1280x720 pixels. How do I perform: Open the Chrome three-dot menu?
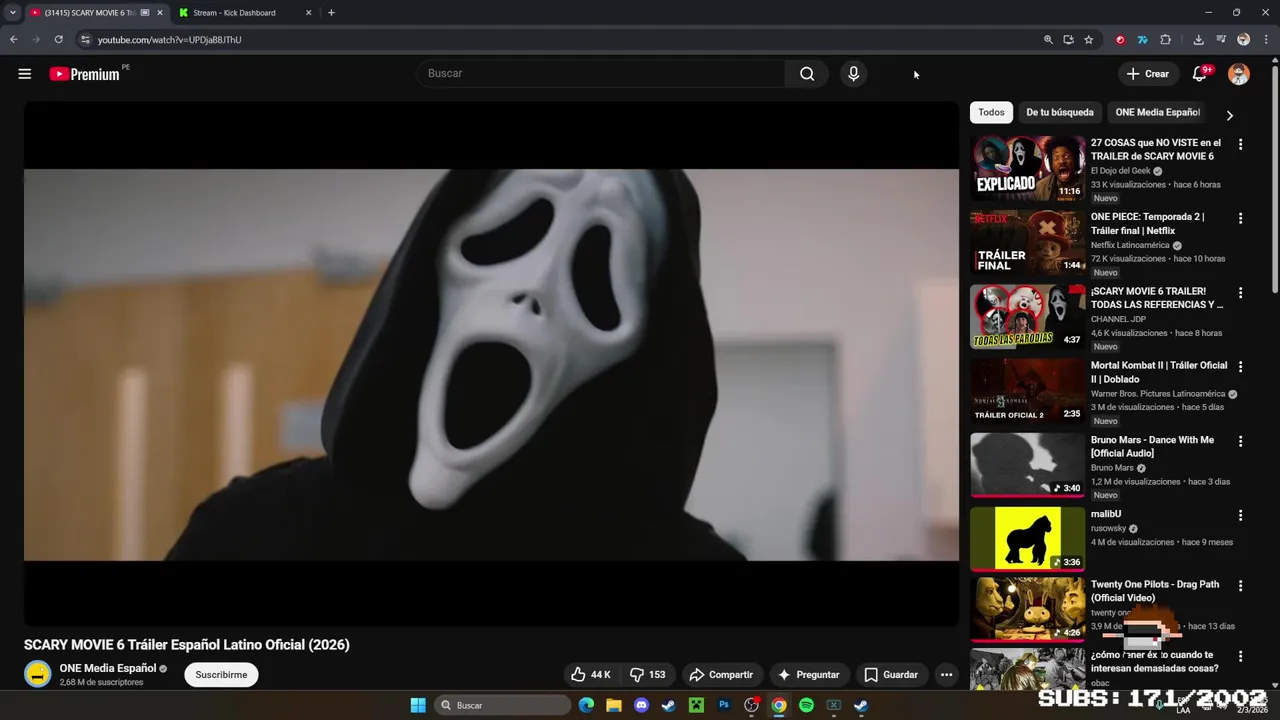1266,40
